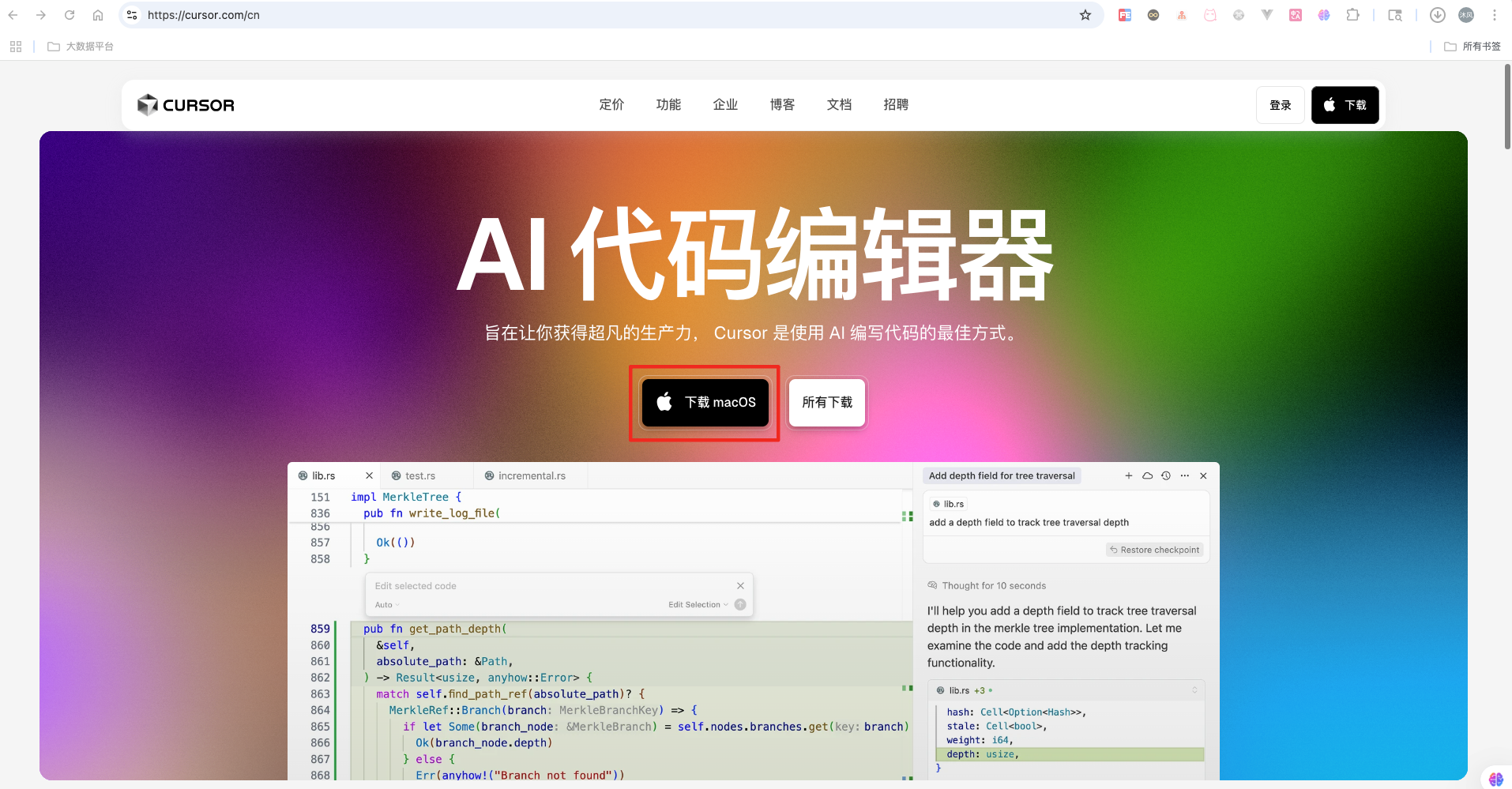Screen dimensions: 1512x789
Task: Open the pink cat extension
Action: pos(1210,15)
